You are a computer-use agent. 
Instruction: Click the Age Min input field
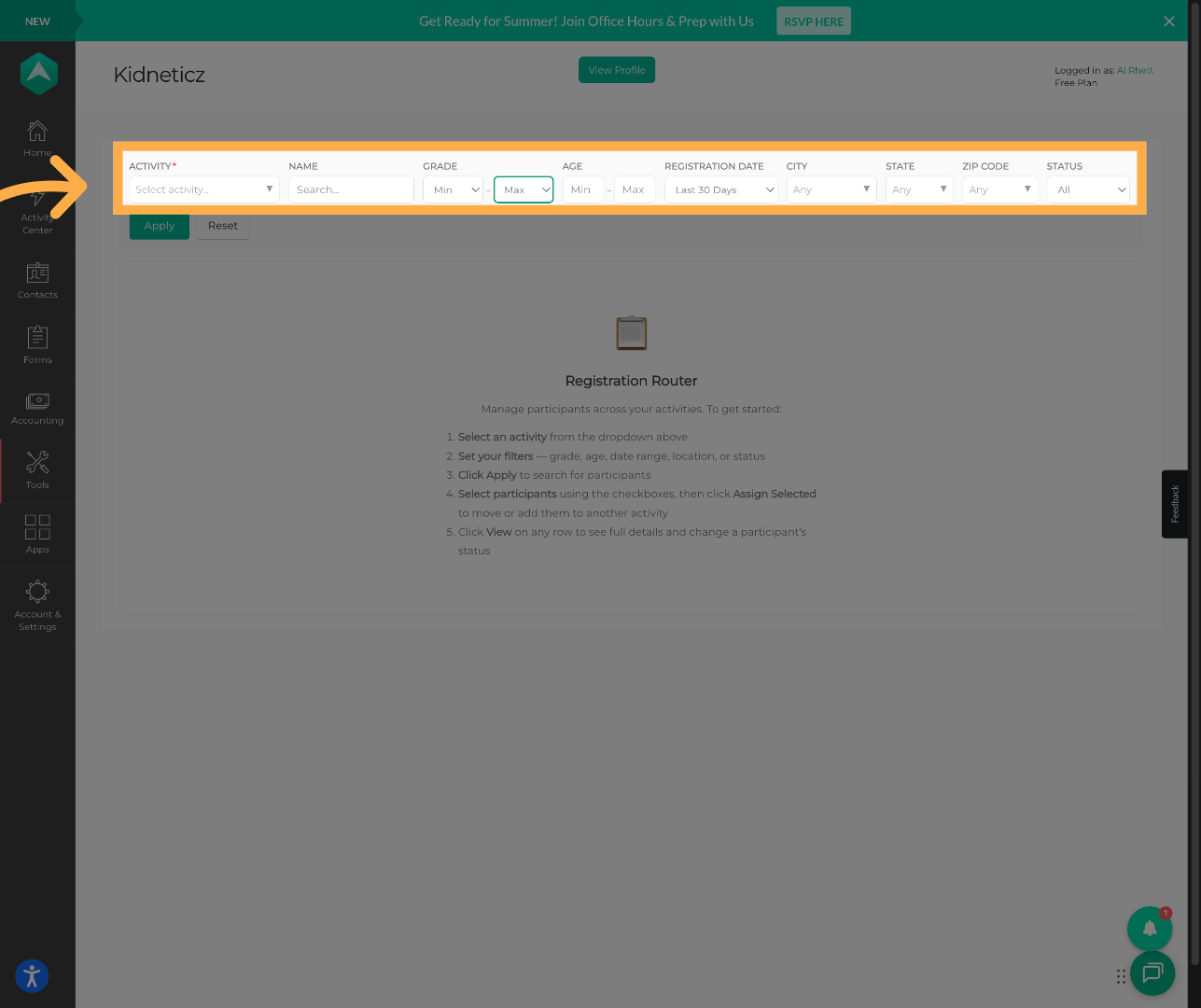[x=583, y=189]
